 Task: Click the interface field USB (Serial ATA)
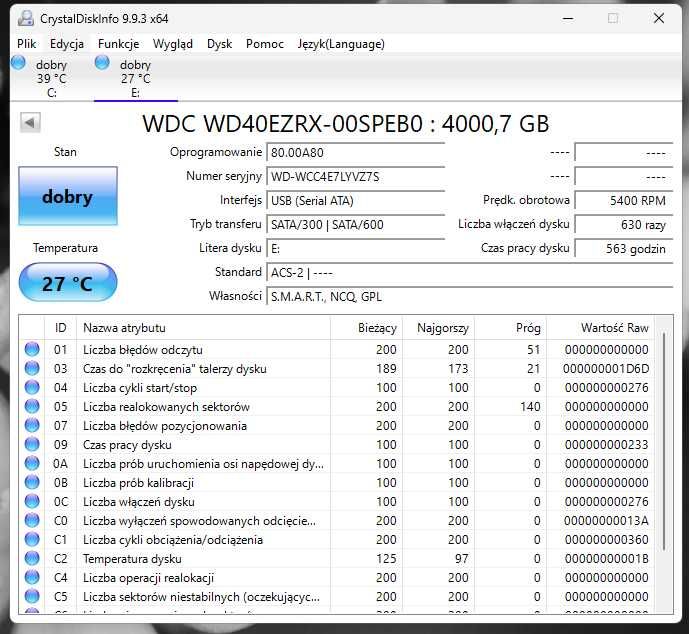pyautogui.click(x=355, y=201)
